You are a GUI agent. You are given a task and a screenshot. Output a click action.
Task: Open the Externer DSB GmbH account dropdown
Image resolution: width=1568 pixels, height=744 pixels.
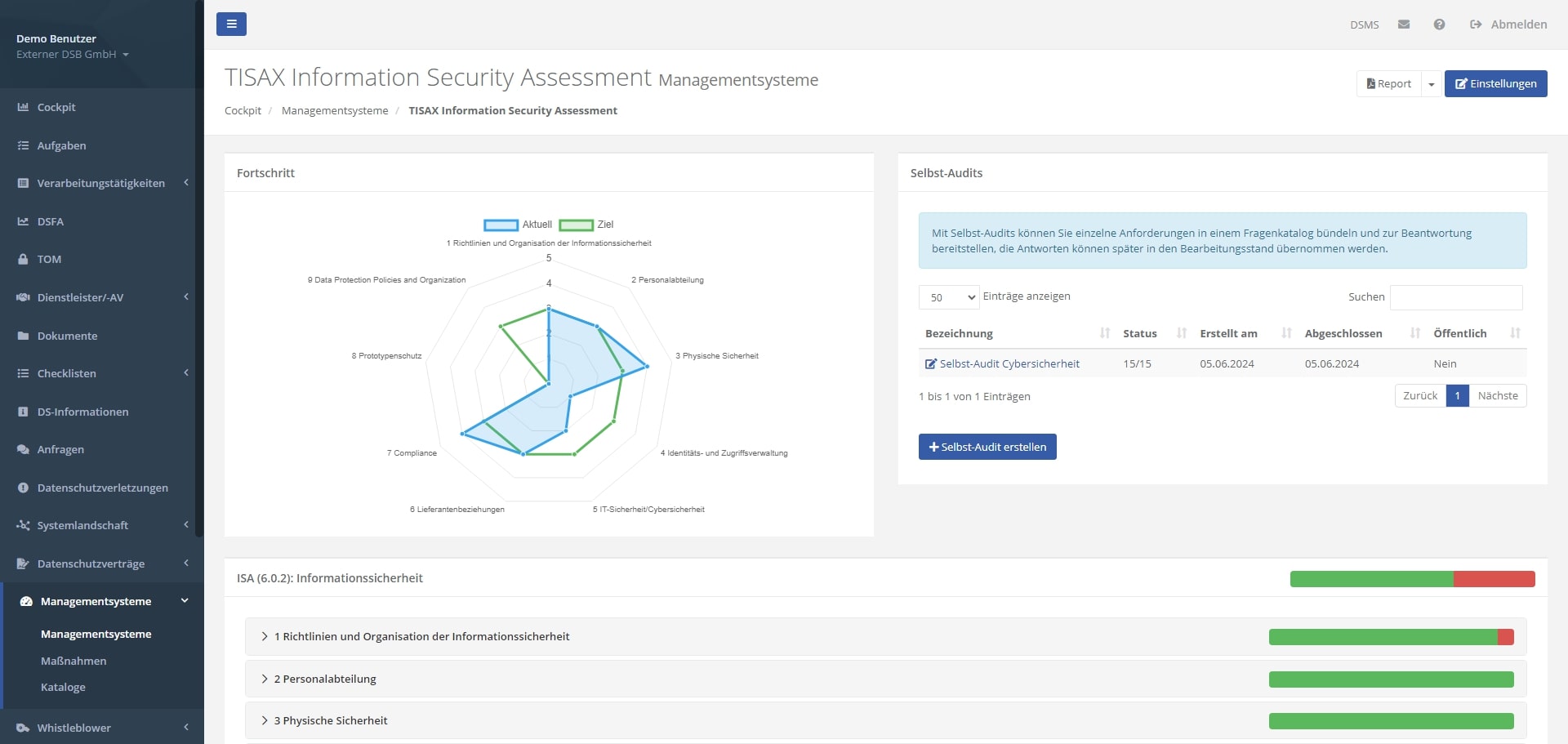[x=73, y=55]
